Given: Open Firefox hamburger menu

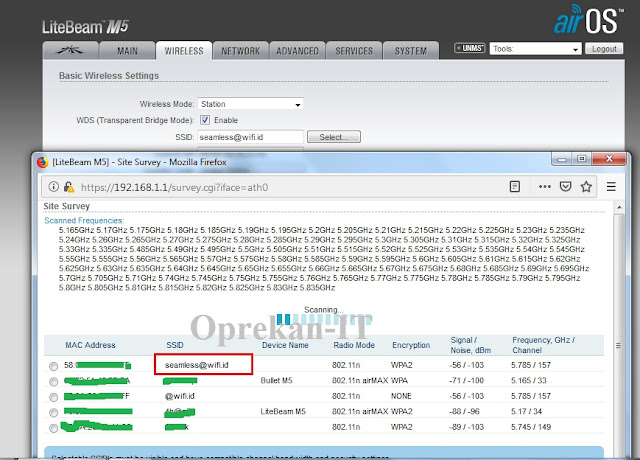Looking at the screenshot, I should [611, 187].
